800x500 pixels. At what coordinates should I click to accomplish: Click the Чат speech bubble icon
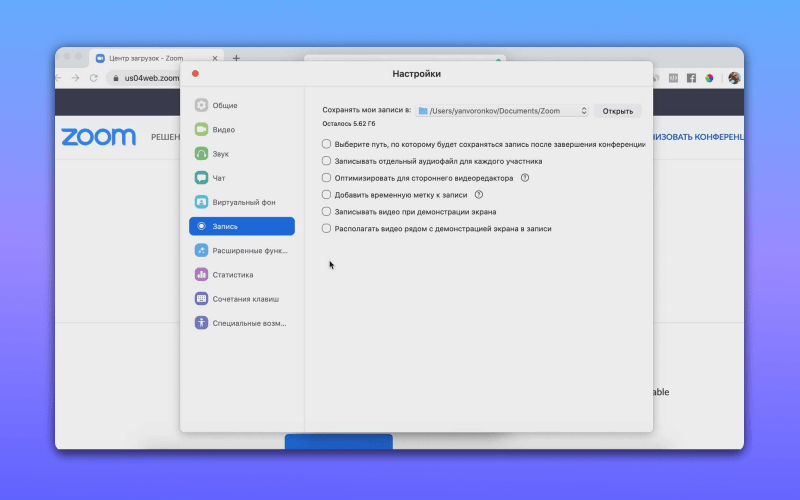pos(201,178)
